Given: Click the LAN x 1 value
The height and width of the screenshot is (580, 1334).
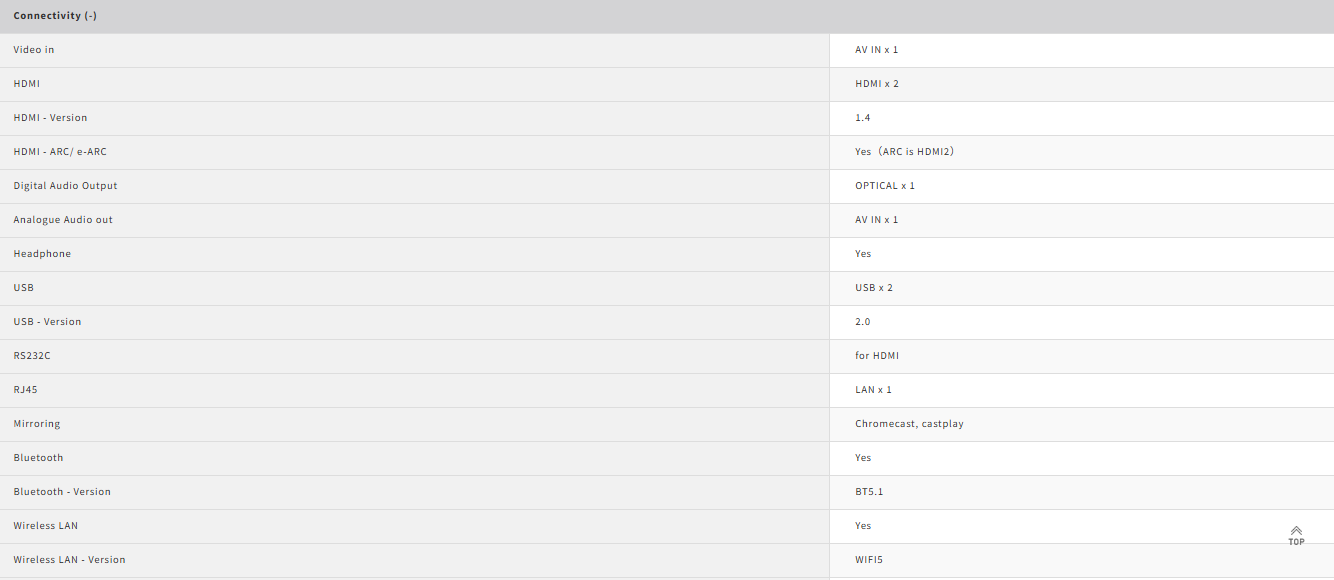Looking at the screenshot, I should coord(874,390).
